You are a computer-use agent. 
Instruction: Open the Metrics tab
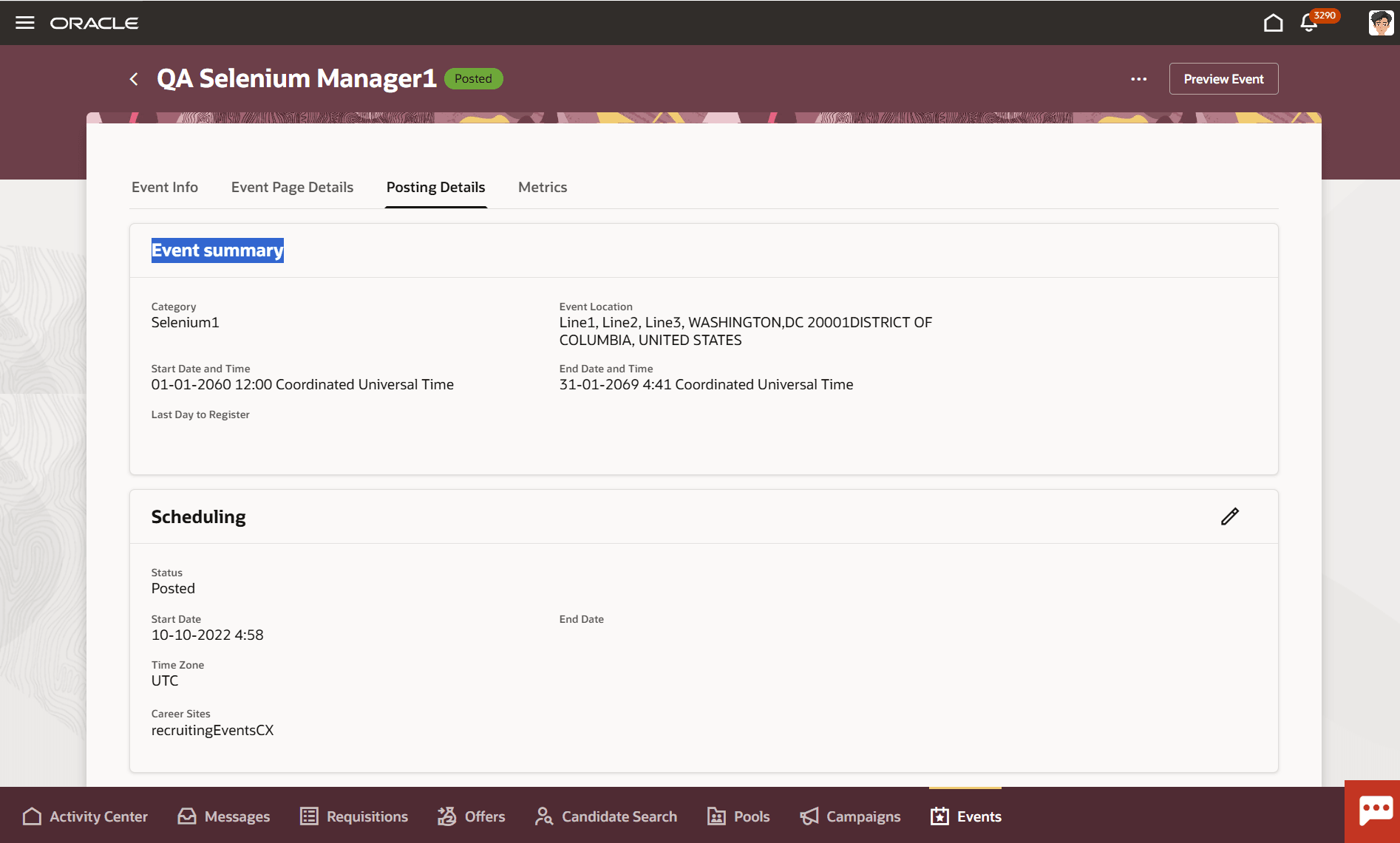(x=543, y=188)
